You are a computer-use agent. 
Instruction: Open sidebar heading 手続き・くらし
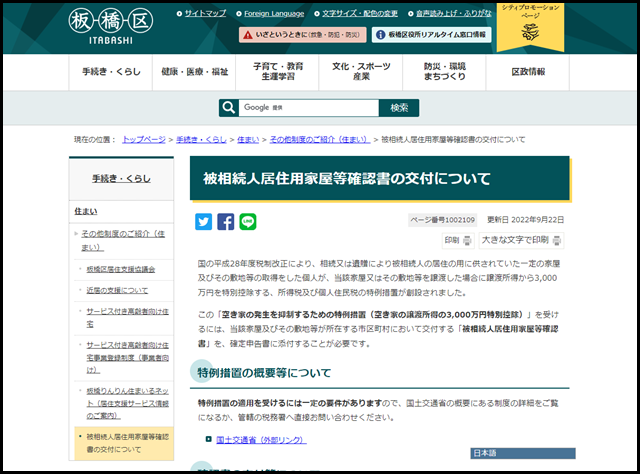121,179
